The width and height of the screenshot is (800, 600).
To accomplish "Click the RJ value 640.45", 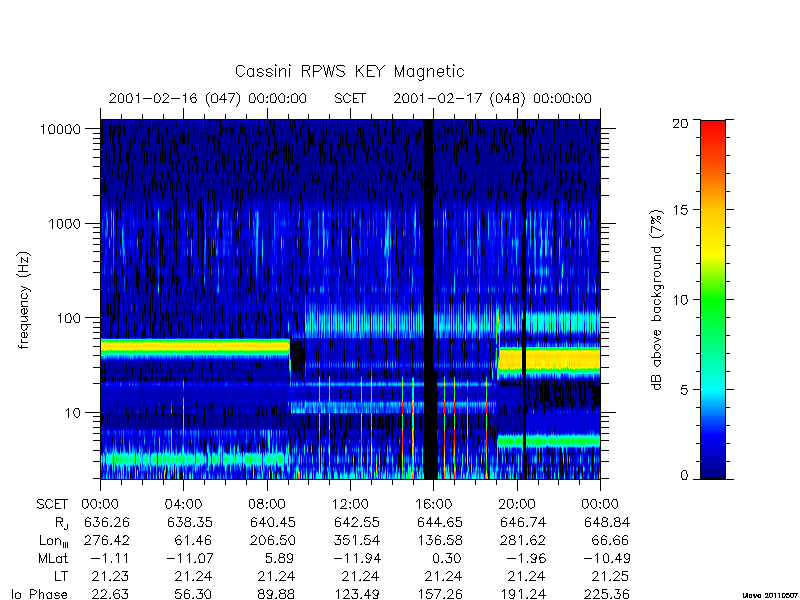I will point(273,522).
